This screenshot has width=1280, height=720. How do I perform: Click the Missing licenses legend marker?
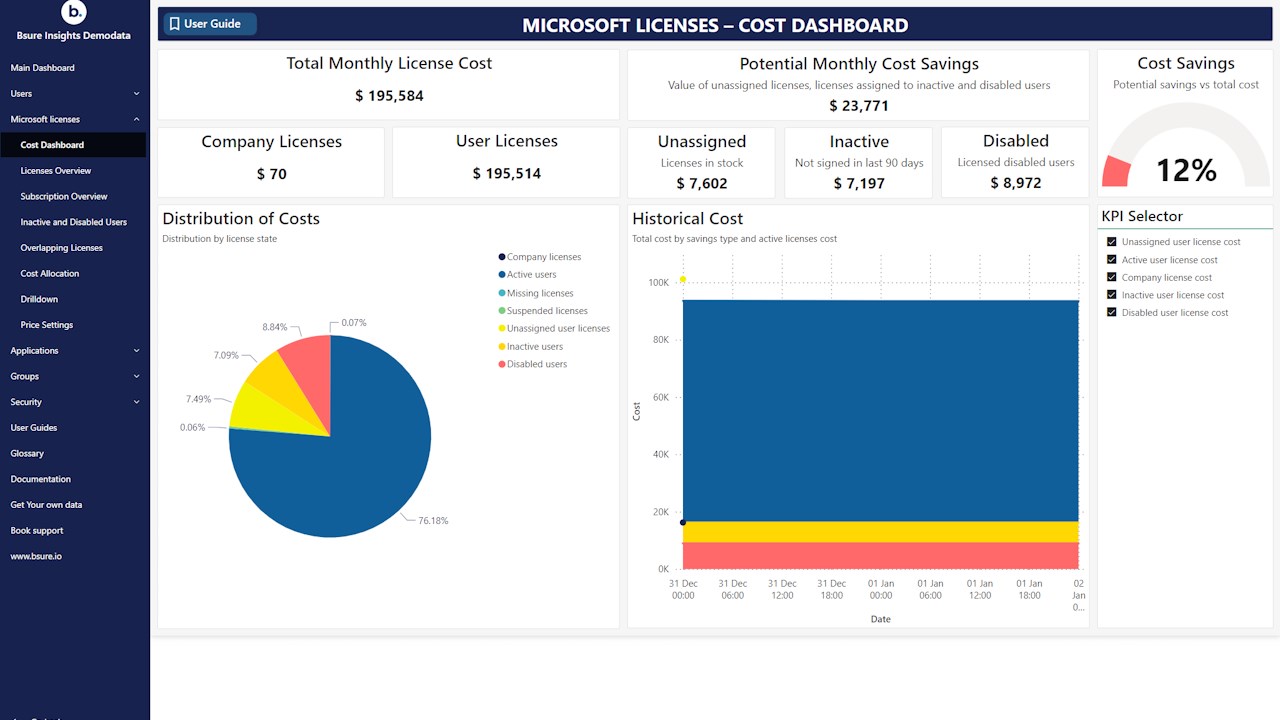coord(502,293)
